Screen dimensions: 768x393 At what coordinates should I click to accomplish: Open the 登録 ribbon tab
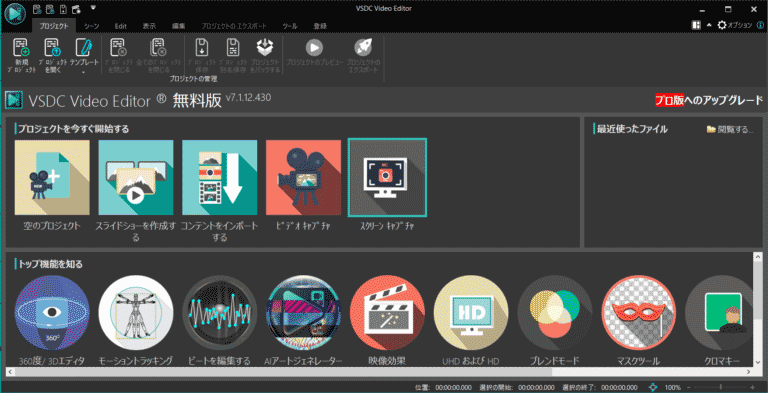320,25
